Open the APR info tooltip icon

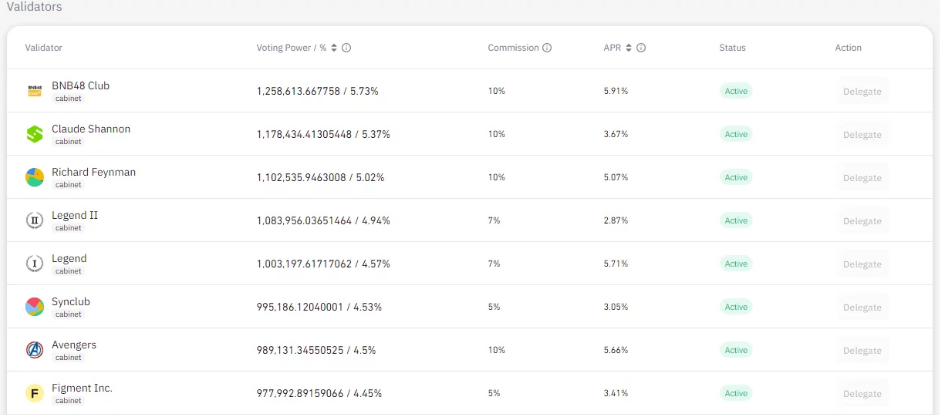click(641, 48)
